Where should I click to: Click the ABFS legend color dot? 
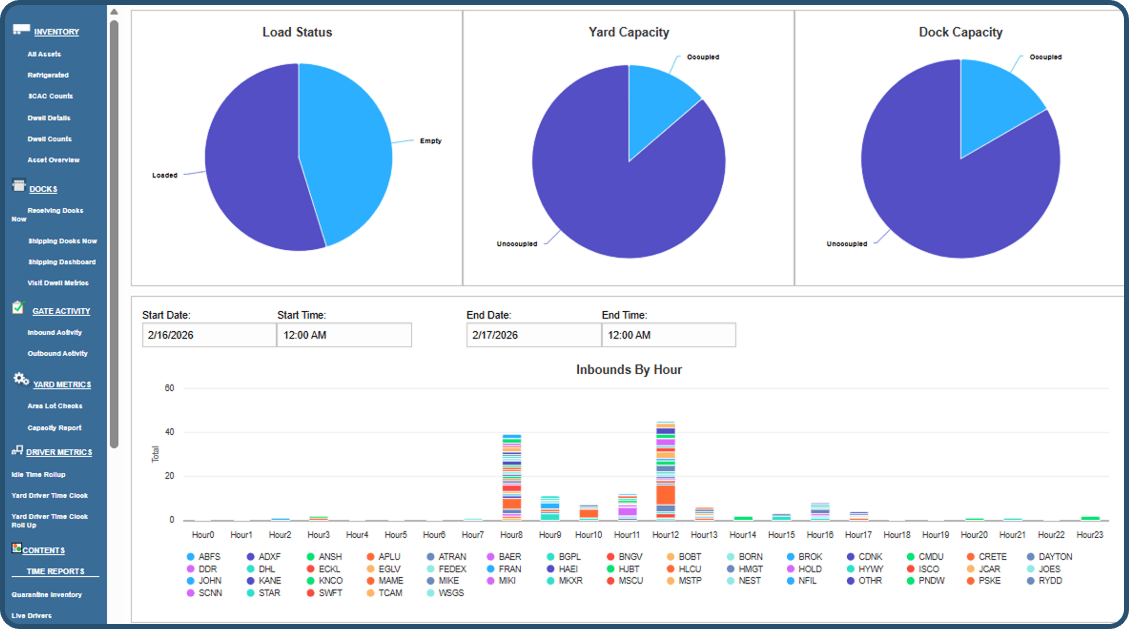(191, 557)
